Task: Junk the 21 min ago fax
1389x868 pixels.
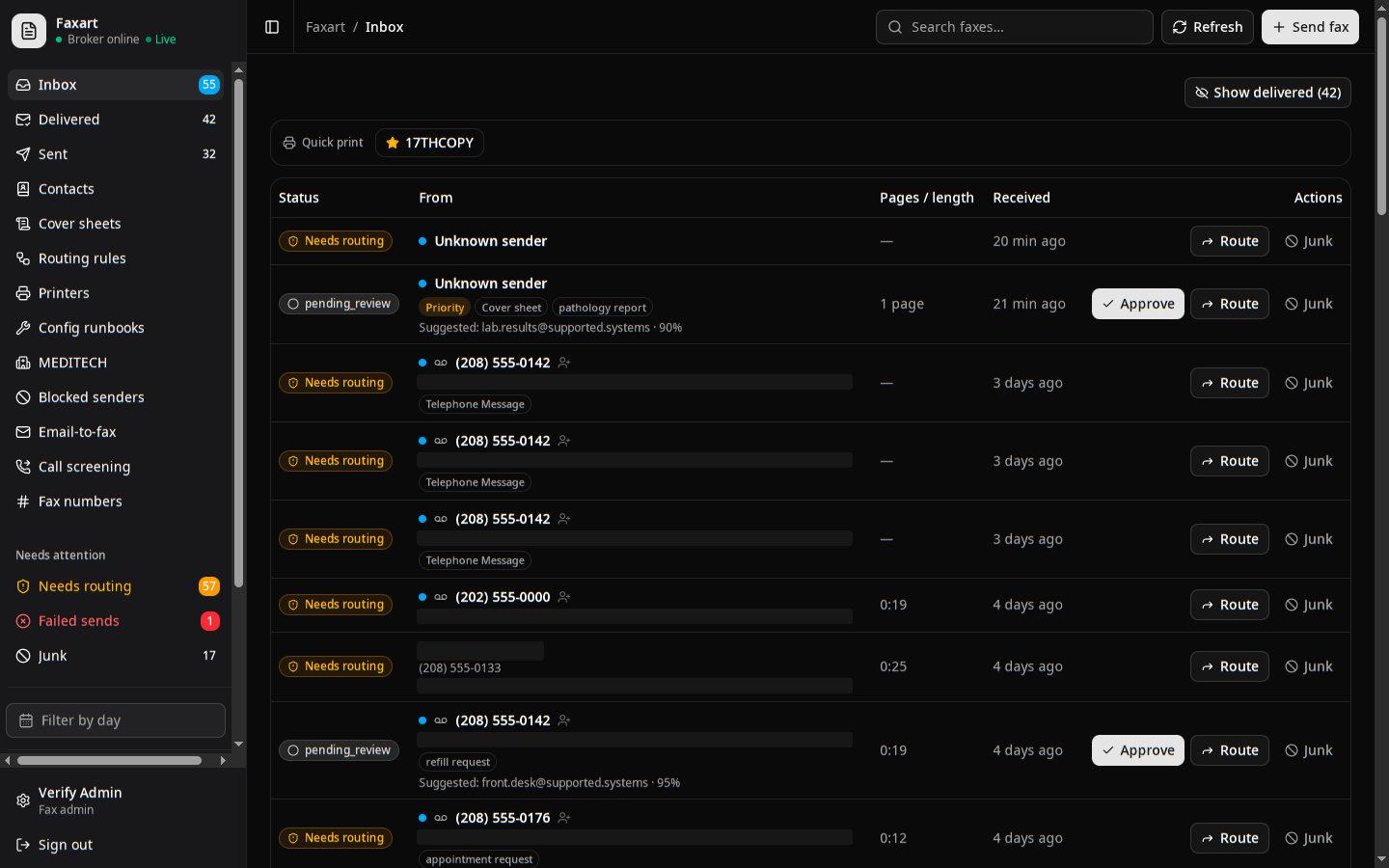Action: coord(1309,304)
